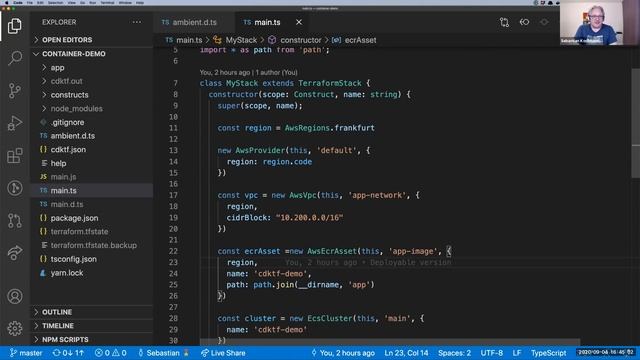Click the horizontal editor scrollbar
640x360 pixels.
(x=390, y=342)
